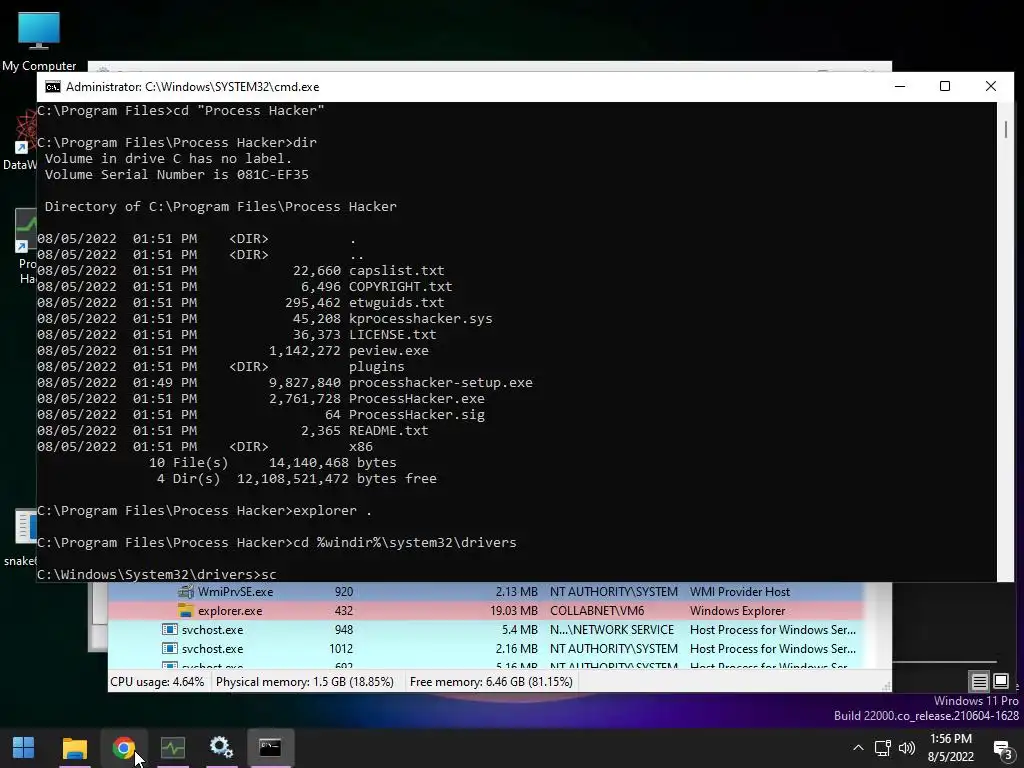Open the volume speaker tray icon
1024x768 pixels.
pos(906,748)
